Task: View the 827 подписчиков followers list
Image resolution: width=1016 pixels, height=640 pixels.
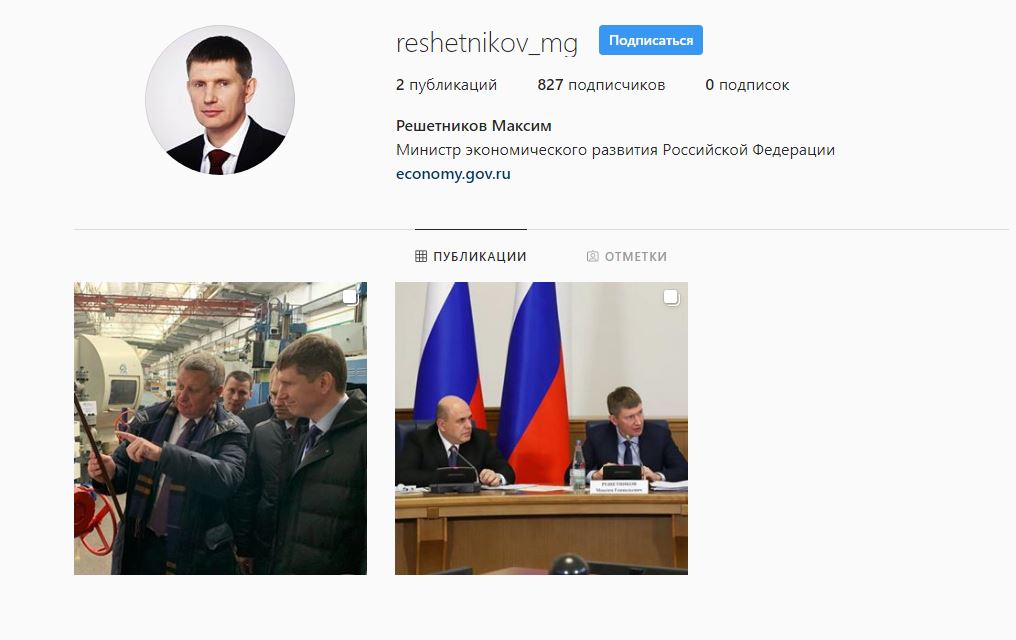Action: [601, 85]
